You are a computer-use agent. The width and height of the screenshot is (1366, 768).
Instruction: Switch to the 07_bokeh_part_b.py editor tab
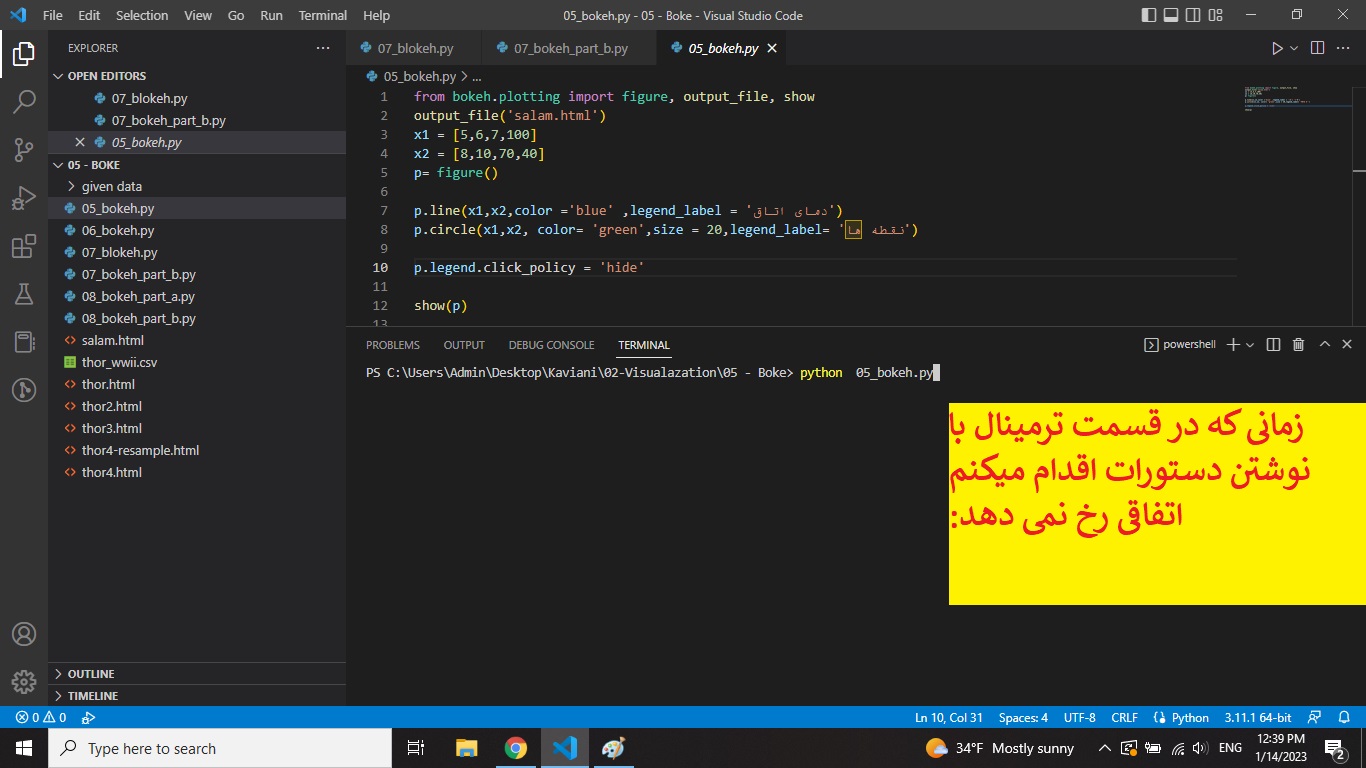570,48
